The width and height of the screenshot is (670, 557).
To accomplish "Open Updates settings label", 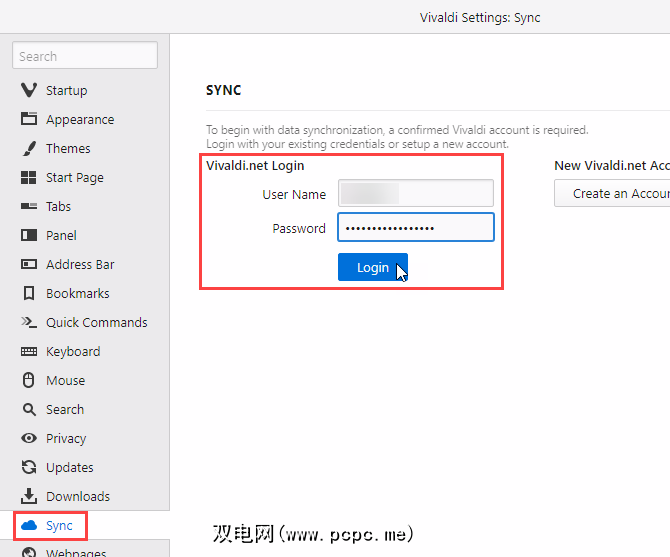I will click(70, 468).
